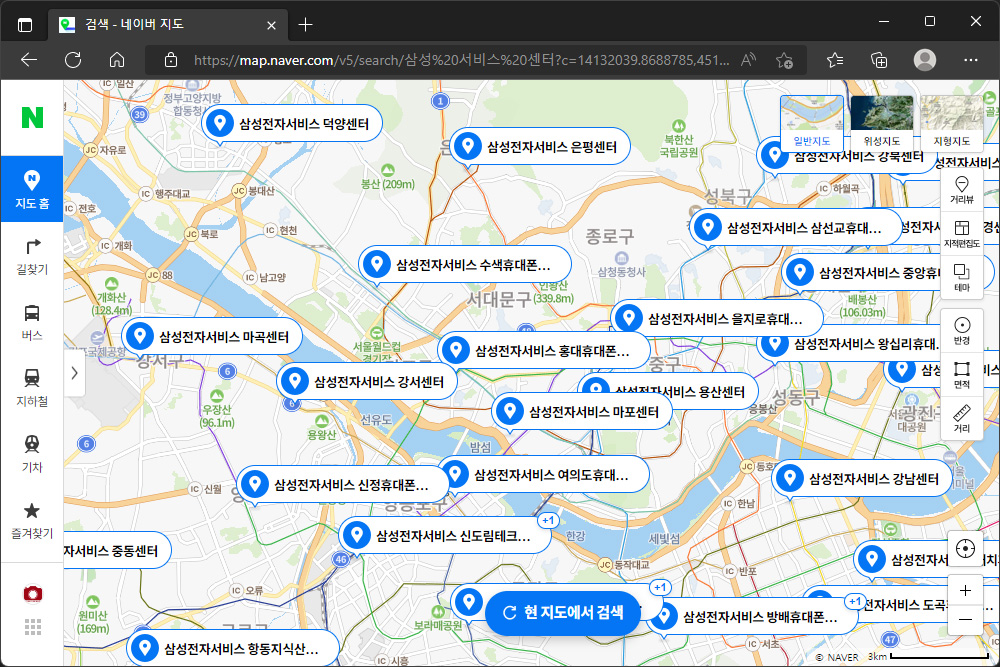
Task: Open the 테마 theme layers
Action: pos(962,277)
